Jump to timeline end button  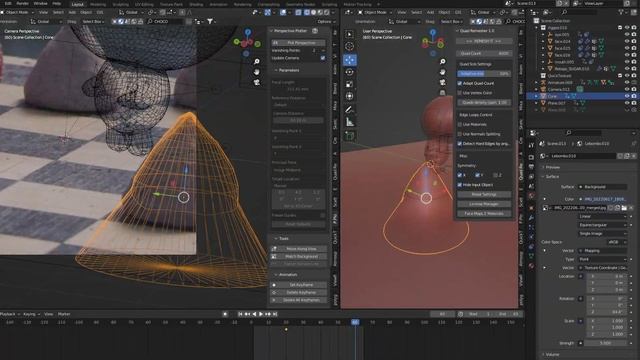pyautogui.click(x=275, y=314)
